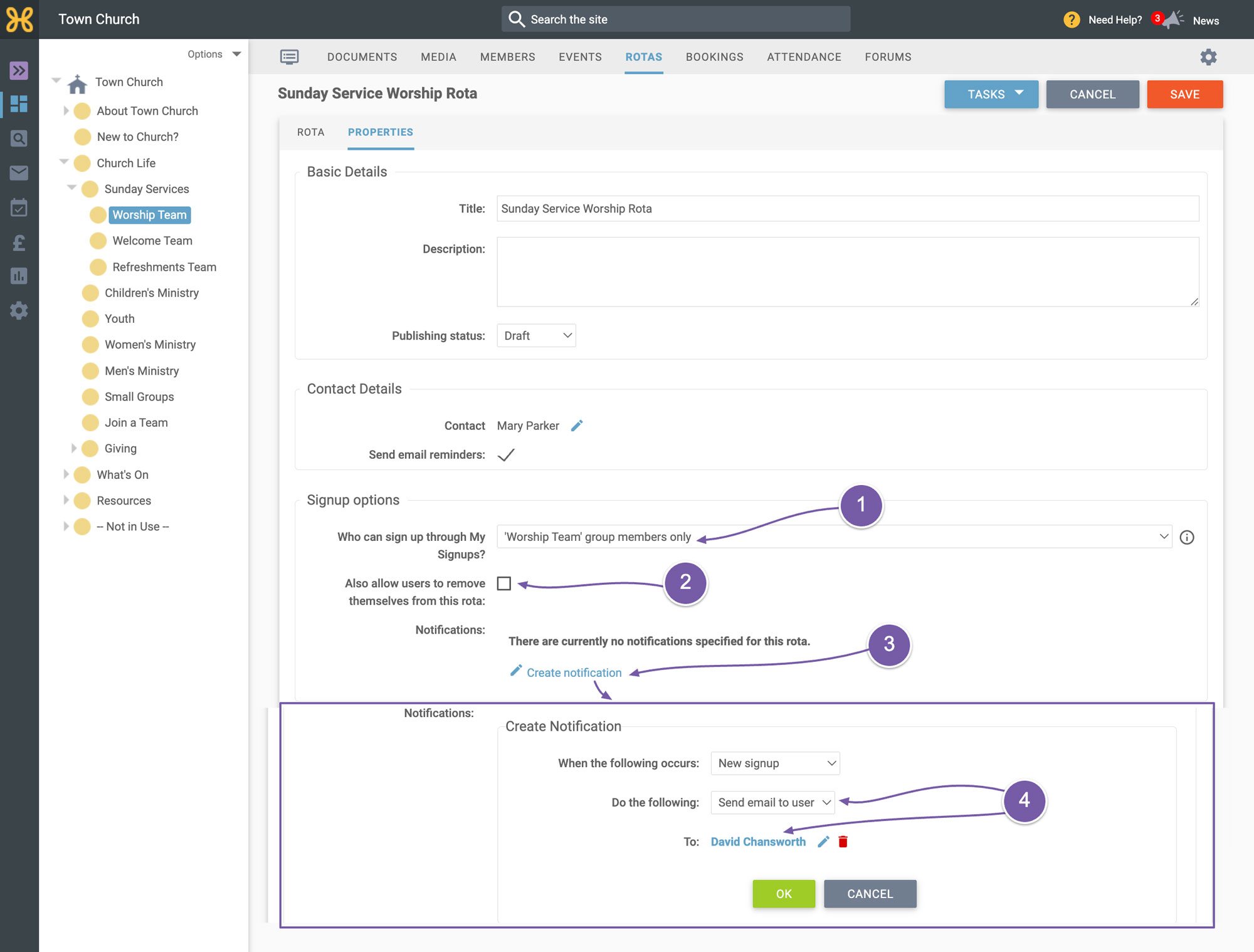Open the News megaphone notifications icon
The height and width of the screenshot is (952, 1254).
click(x=1172, y=19)
